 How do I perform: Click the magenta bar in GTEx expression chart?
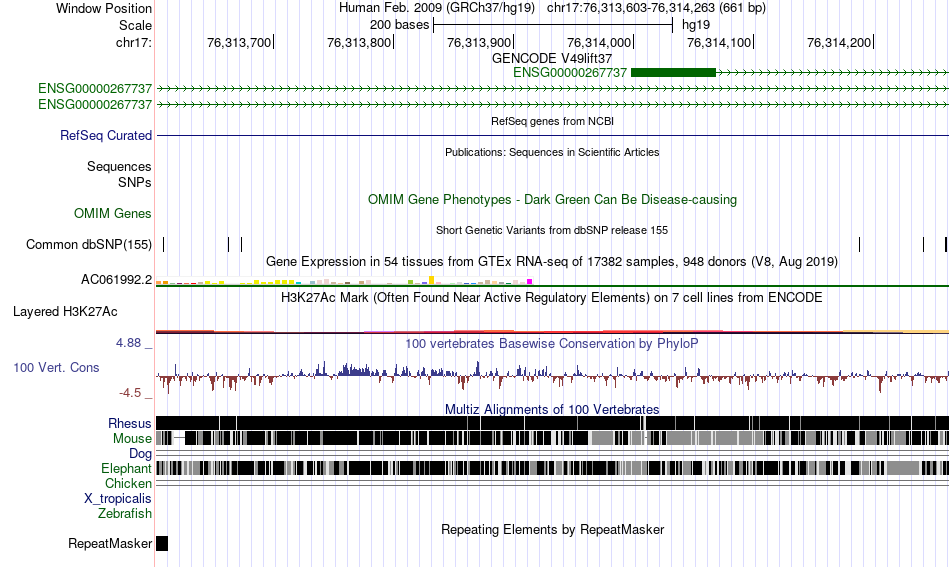(x=530, y=282)
